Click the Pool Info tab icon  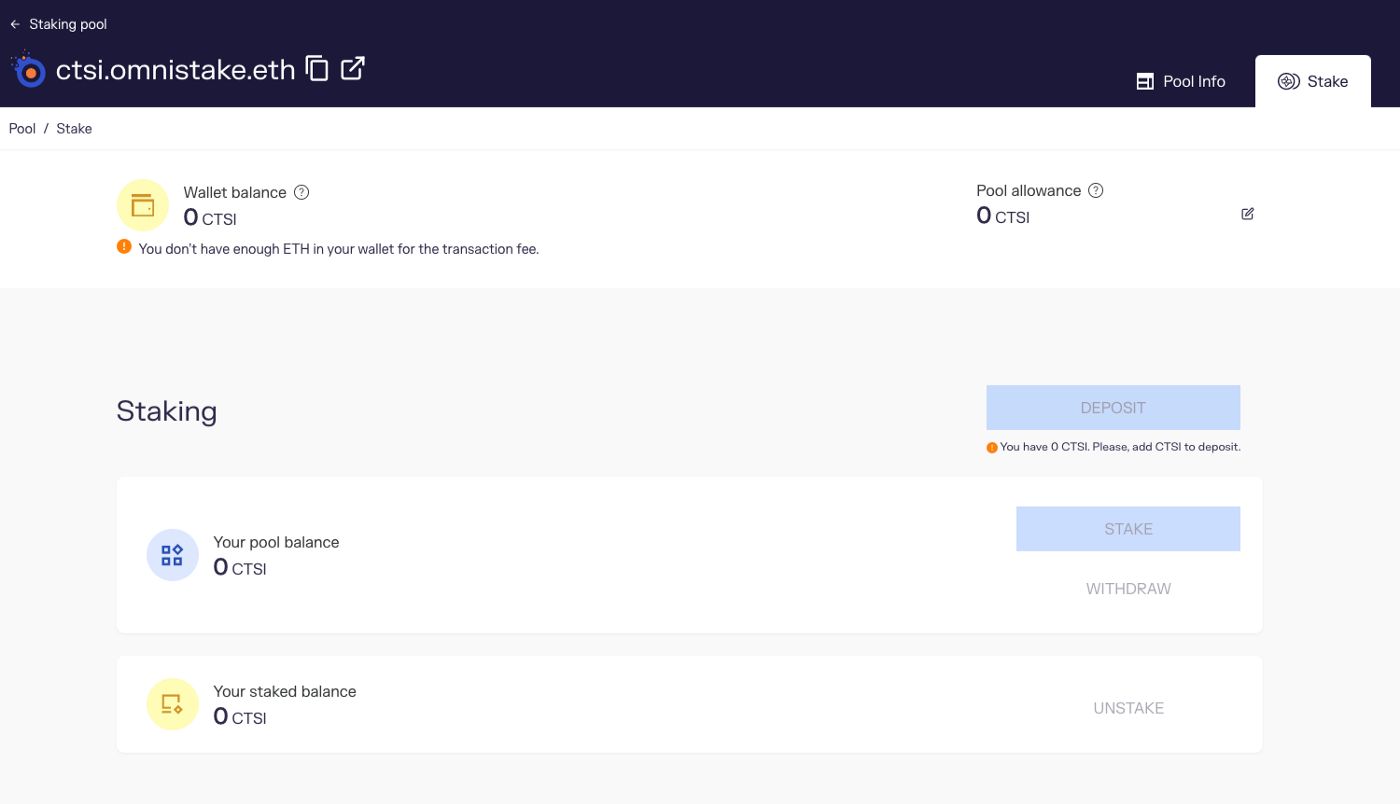[x=1145, y=82]
